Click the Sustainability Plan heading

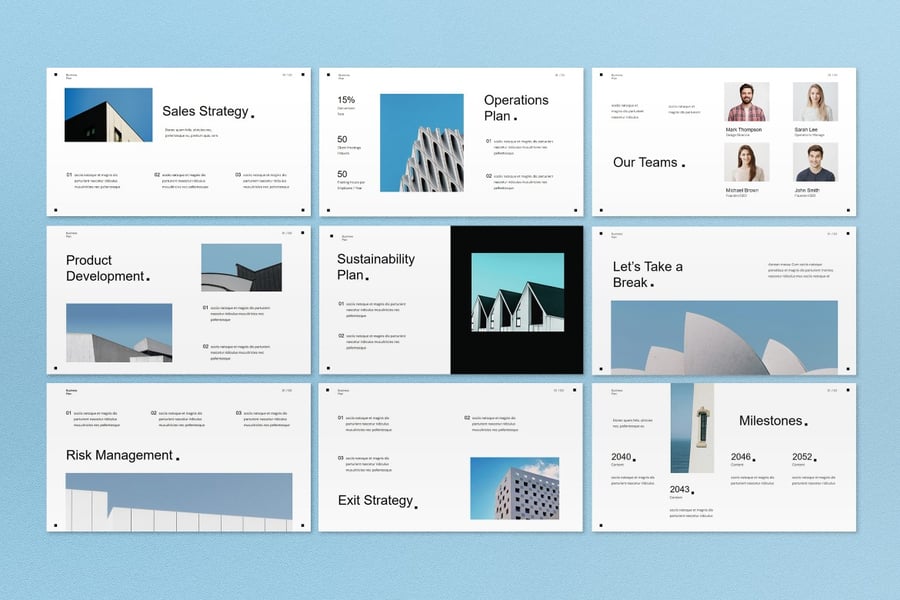click(375, 266)
